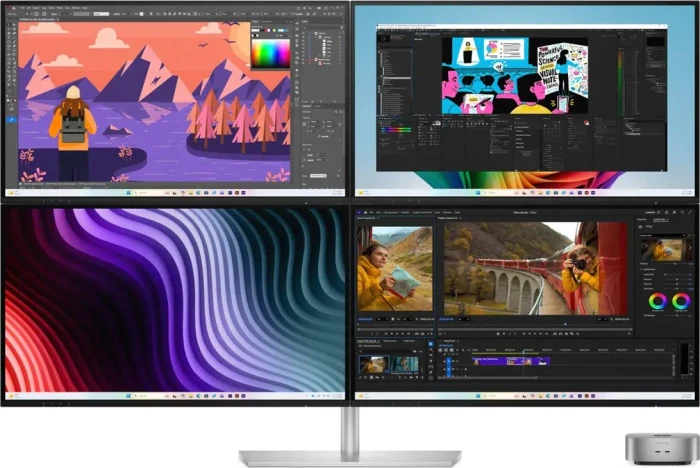Screen dimensions: 700x468
Task: Click the Highlight Tint color wheel
Action: [681, 301]
